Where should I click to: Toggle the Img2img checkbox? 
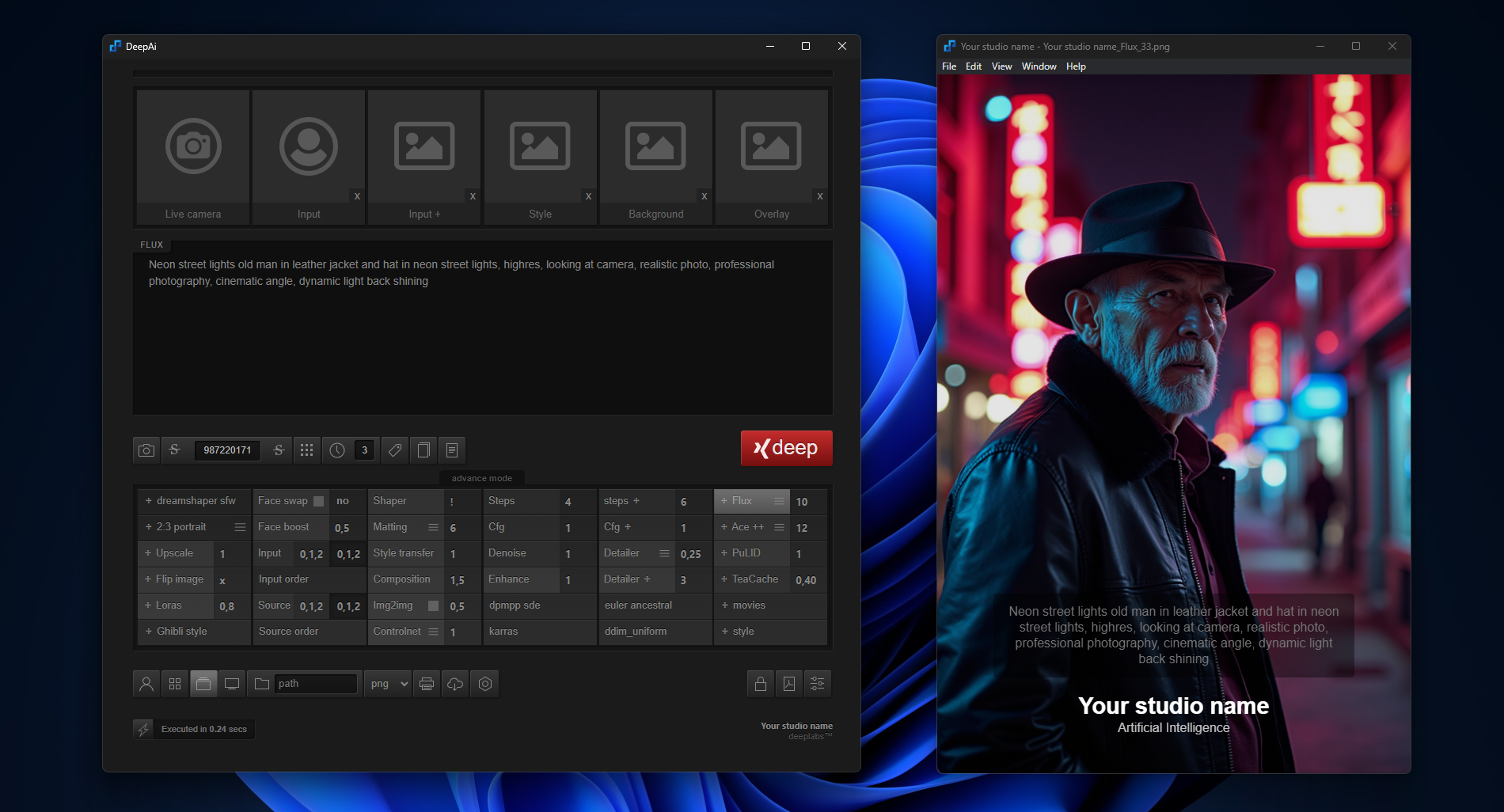[x=434, y=605]
